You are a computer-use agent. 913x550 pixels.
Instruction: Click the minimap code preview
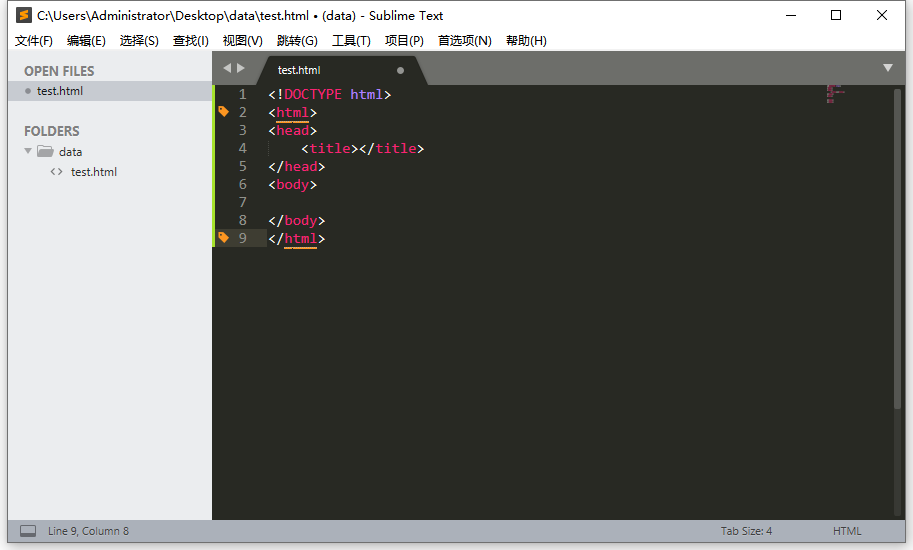(835, 94)
